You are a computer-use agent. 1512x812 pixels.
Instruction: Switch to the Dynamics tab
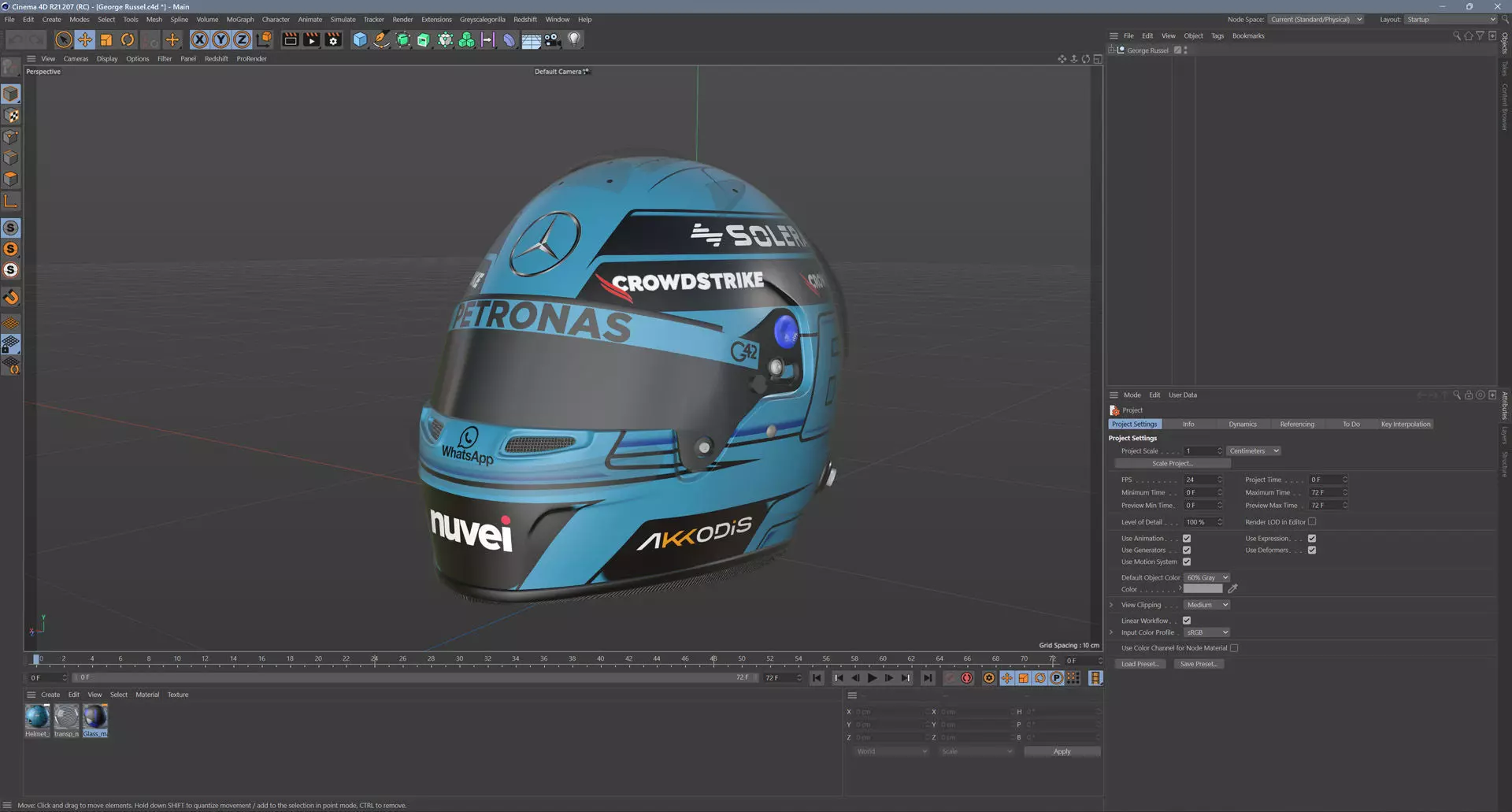(x=1243, y=425)
